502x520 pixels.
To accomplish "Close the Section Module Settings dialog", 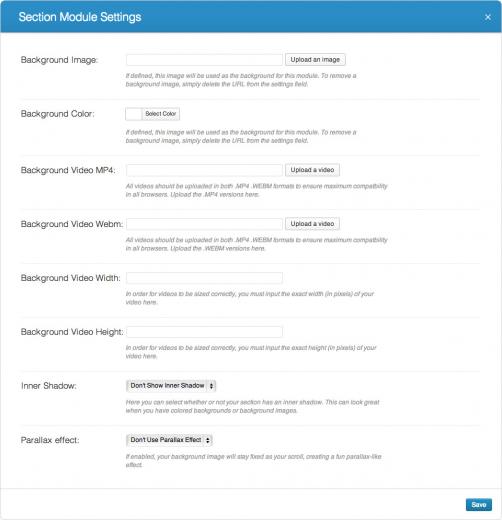I will pos(488,17).
